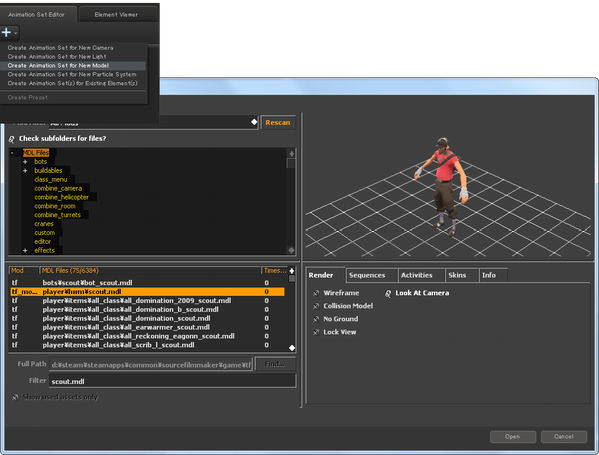Select the editor folder
Viewport: 599px width, 455px height.
[x=42, y=241]
